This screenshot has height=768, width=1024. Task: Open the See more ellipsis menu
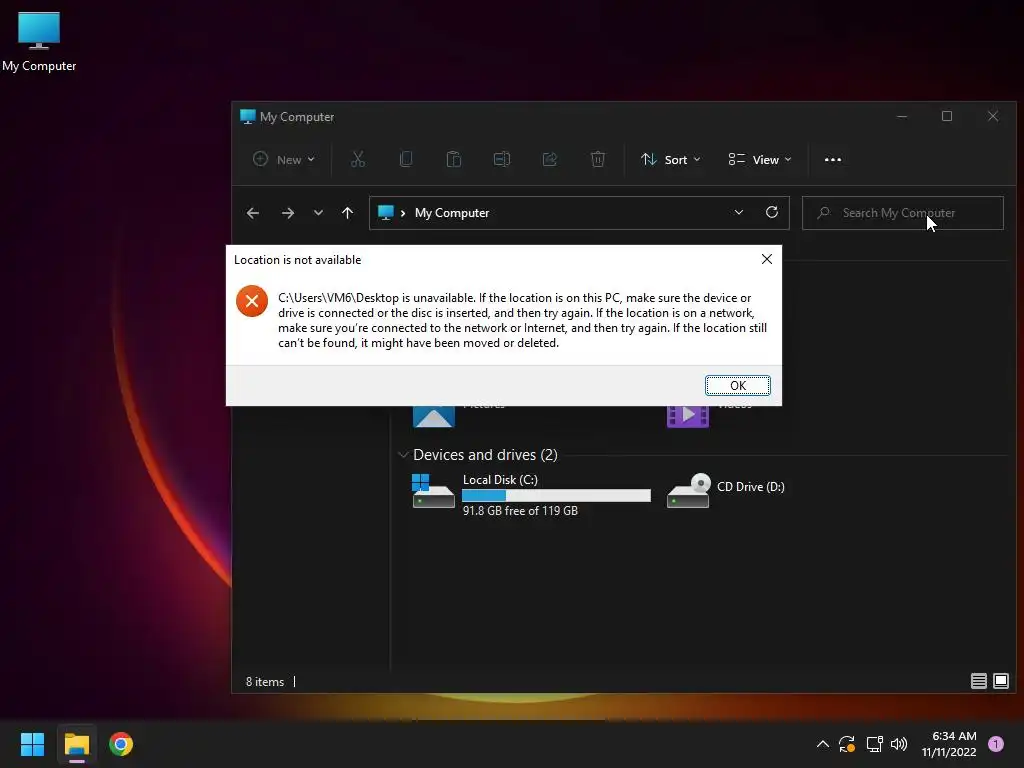tap(833, 159)
